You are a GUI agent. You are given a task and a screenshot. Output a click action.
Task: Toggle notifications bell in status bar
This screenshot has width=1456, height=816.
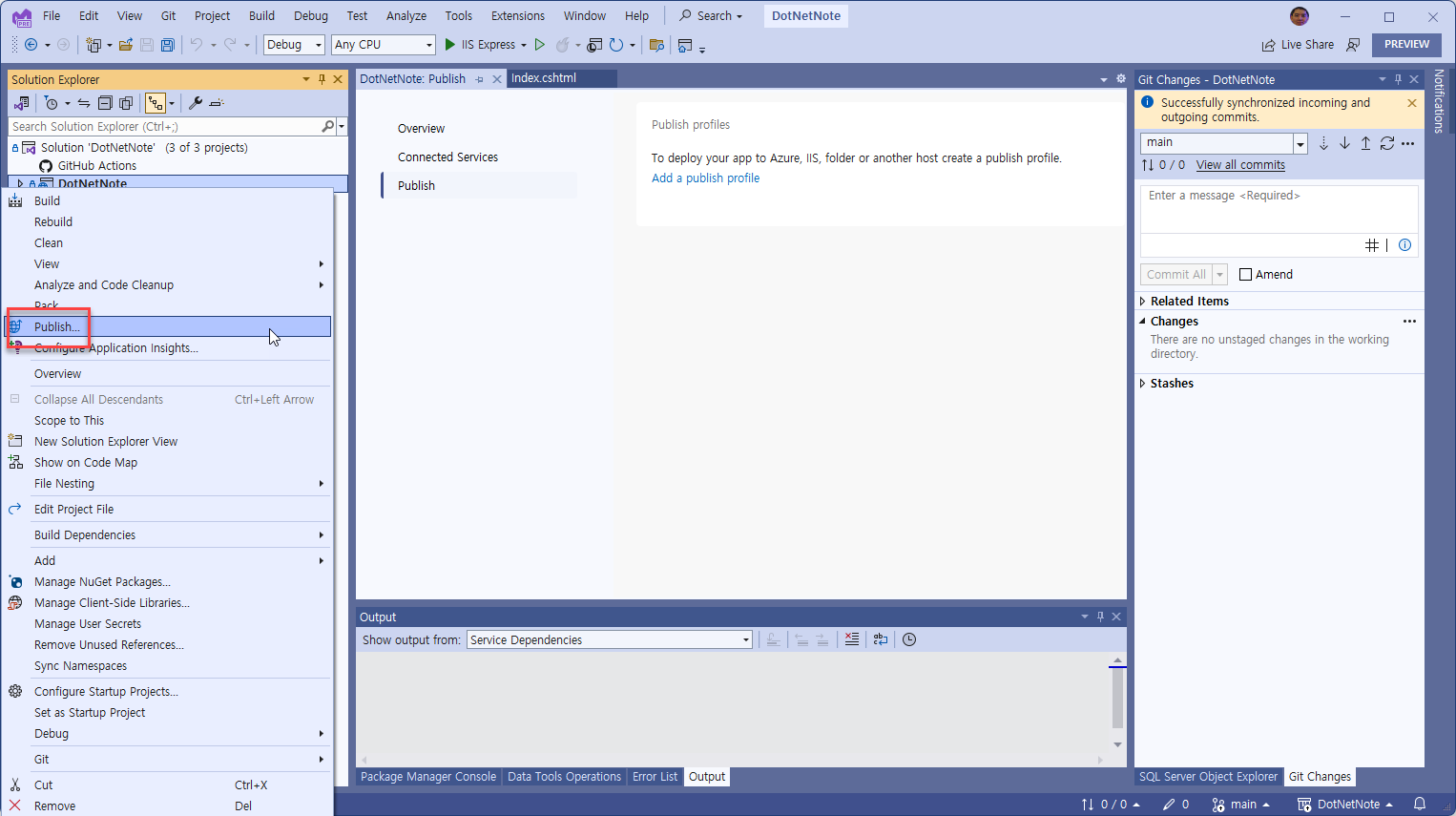click(x=1421, y=805)
